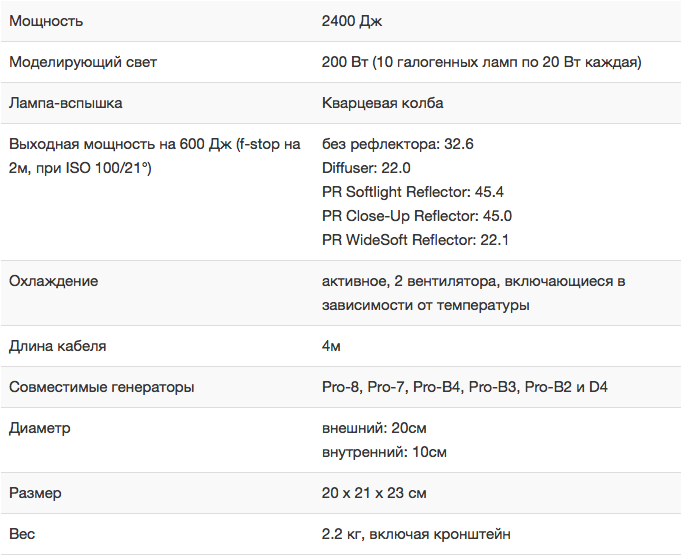Click the Diffuser: 22.0 line
This screenshot has height=555, width=681.
tap(366, 168)
